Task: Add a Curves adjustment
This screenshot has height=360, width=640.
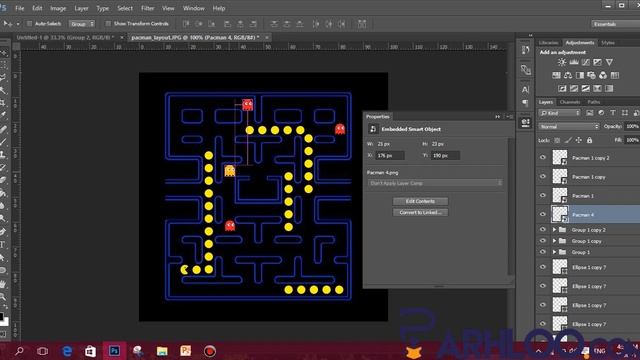Action: 586,62
